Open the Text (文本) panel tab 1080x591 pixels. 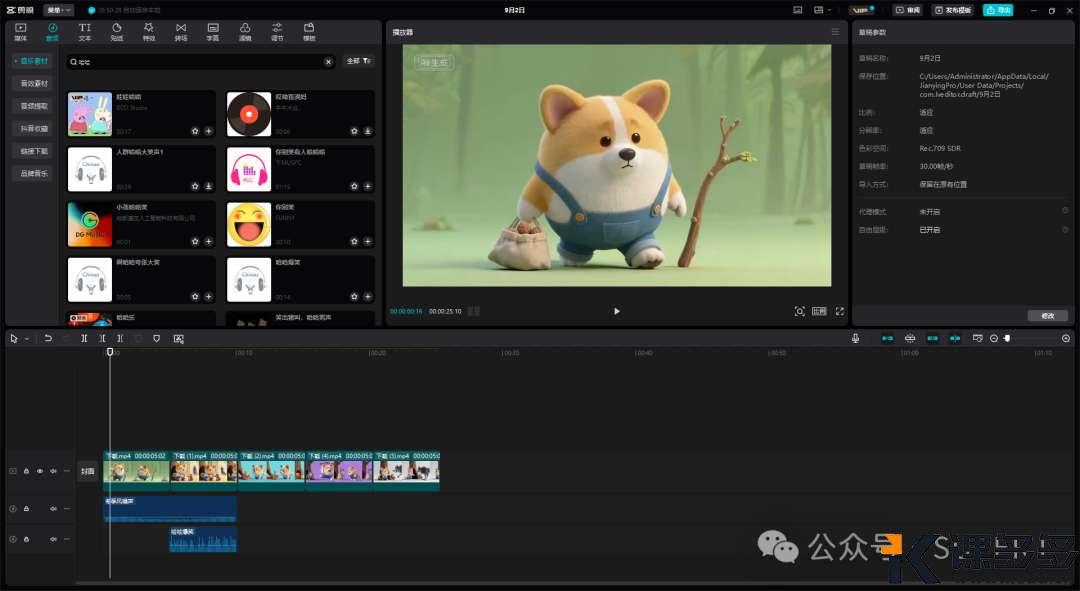tap(85, 31)
